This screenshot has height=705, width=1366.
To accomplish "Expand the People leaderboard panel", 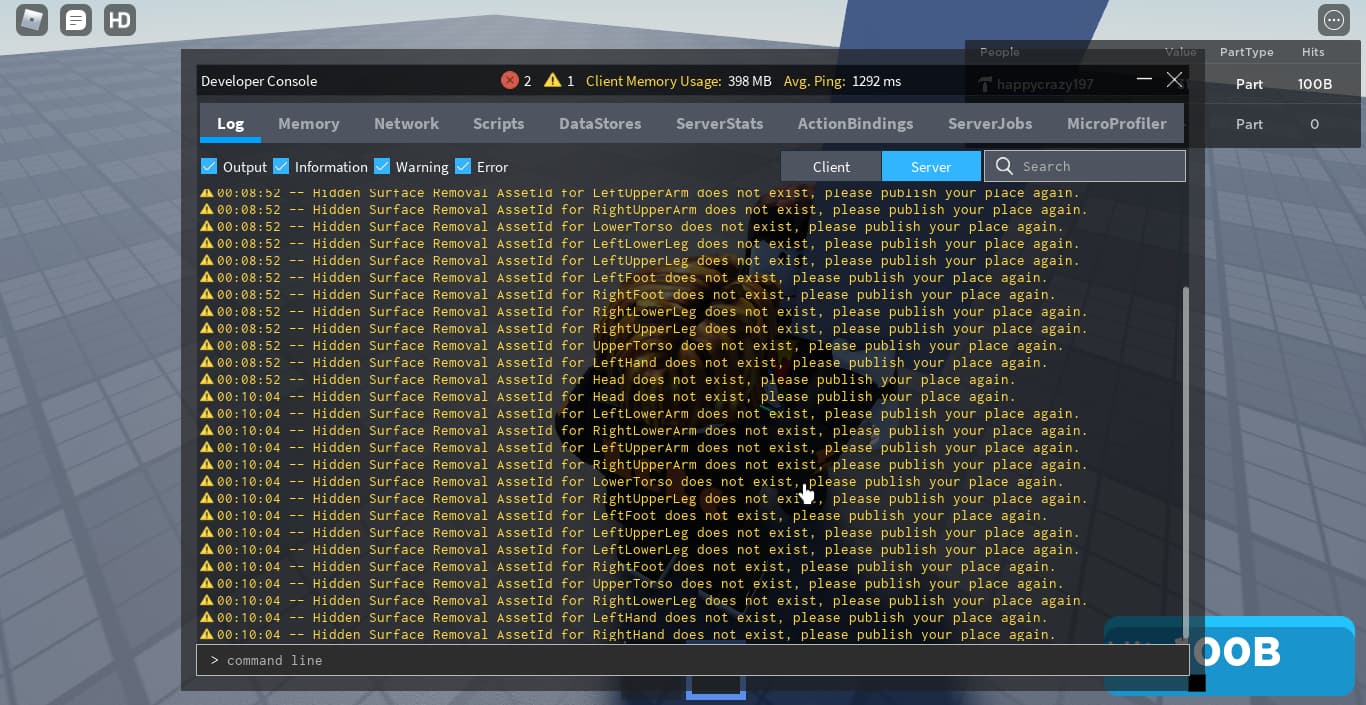I will pyautogui.click(x=1000, y=51).
